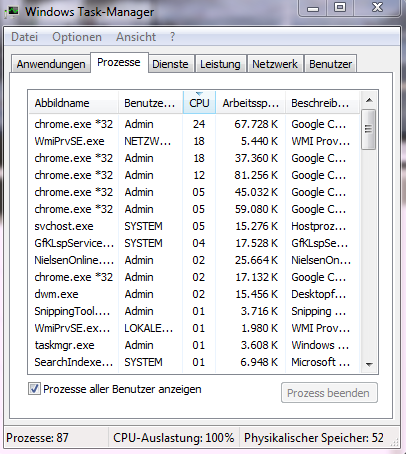The image size is (406, 454).
Task: Toggle 'Prozesse aller Benutzer anzeigen' checkbox
Action: tap(34, 389)
